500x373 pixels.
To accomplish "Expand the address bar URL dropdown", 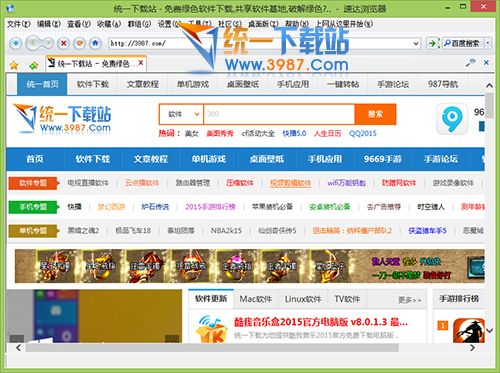I will (x=416, y=43).
